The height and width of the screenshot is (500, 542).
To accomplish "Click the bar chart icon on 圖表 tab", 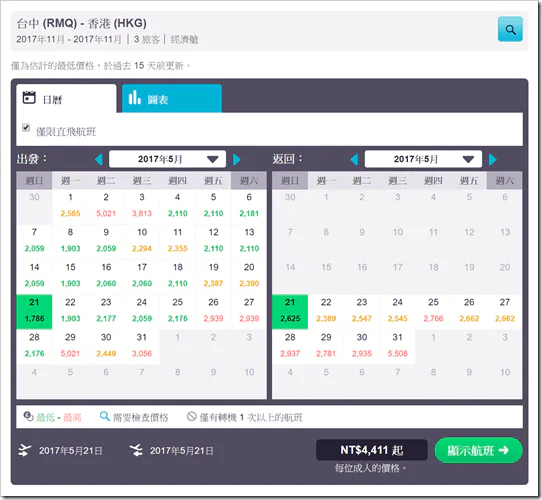I will 134,98.
